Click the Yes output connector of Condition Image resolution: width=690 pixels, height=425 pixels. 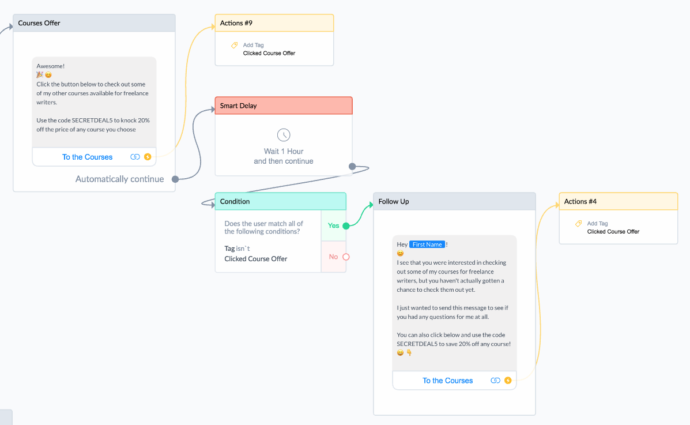coord(346,226)
